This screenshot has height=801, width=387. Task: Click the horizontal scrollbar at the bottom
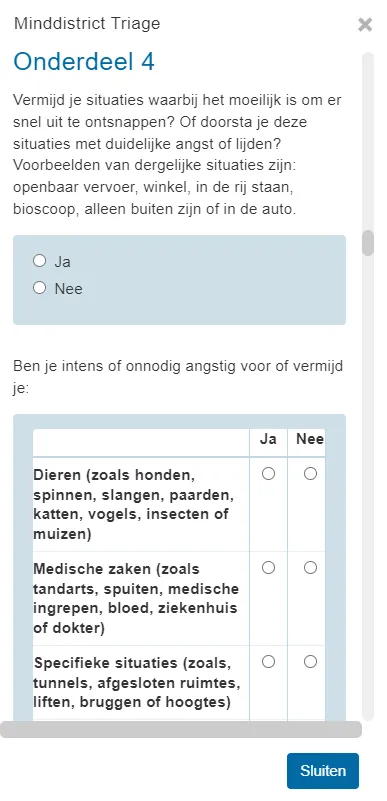click(x=181, y=729)
